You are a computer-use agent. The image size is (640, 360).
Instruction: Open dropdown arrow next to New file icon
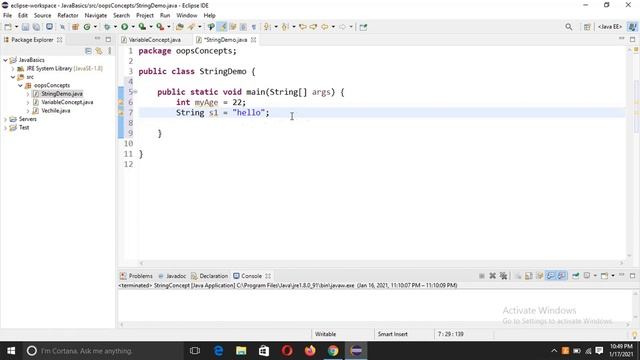(x=16, y=27)
